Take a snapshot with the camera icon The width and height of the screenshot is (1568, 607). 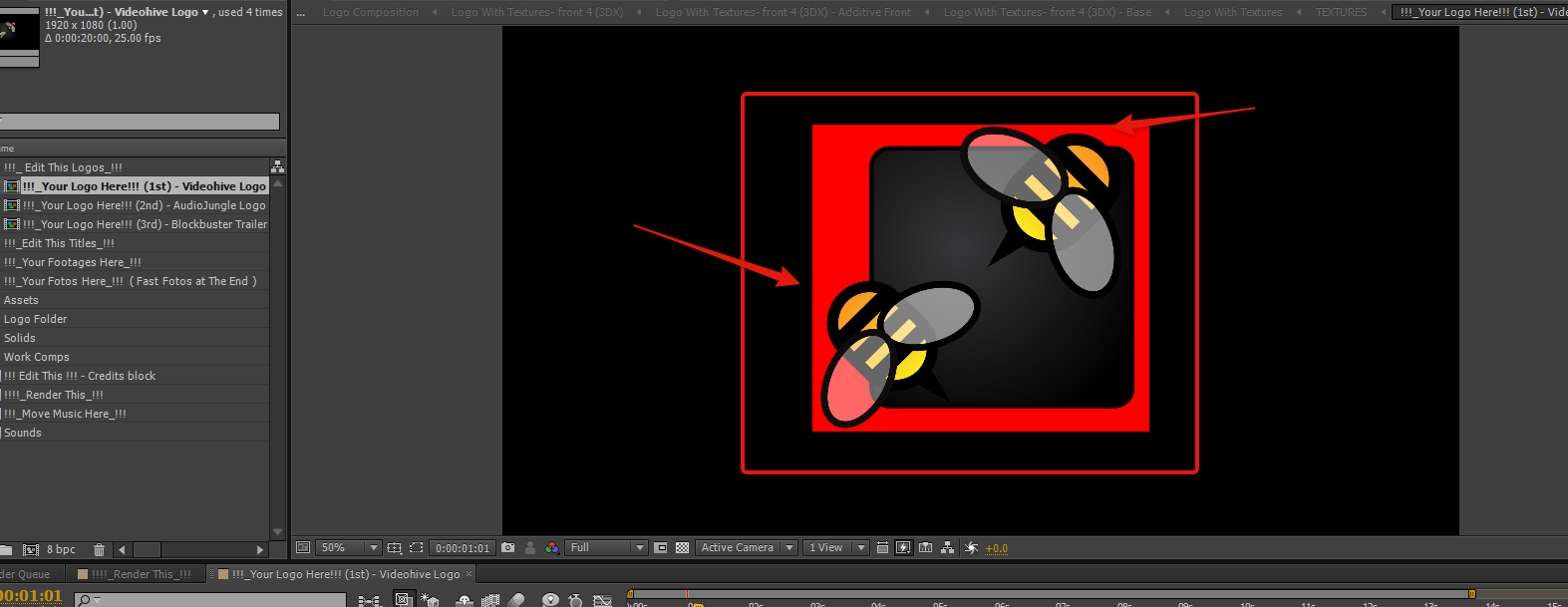508,548
